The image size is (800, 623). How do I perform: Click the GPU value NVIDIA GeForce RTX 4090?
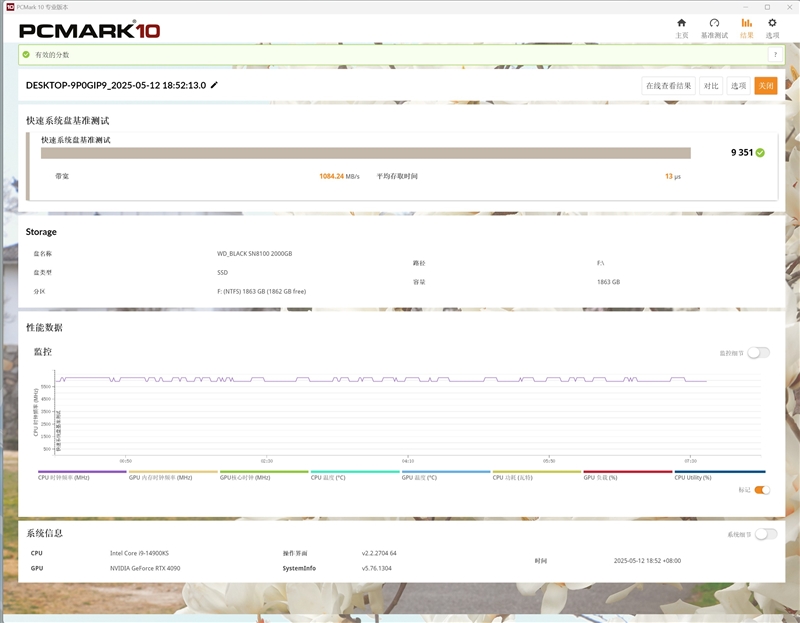(x=145, y=568)
